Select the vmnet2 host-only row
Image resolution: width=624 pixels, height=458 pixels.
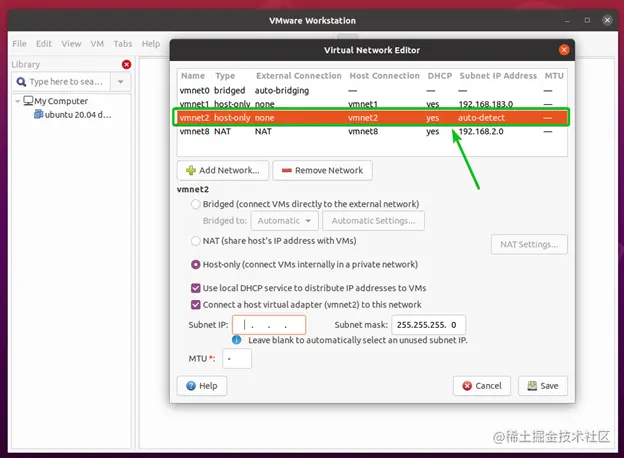click(x=372, y=118)
